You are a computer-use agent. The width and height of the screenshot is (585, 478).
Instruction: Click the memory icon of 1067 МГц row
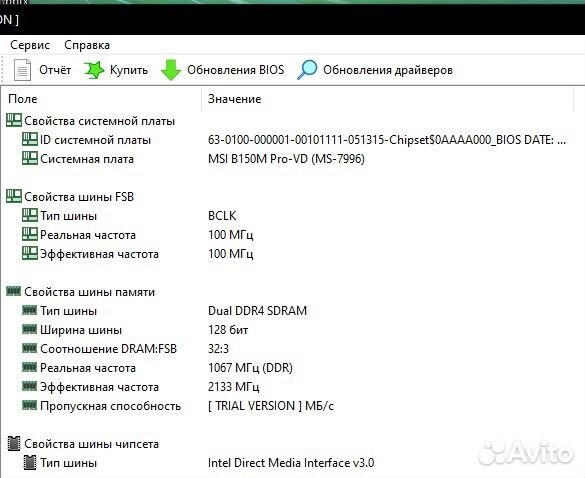tap(30, 367)
